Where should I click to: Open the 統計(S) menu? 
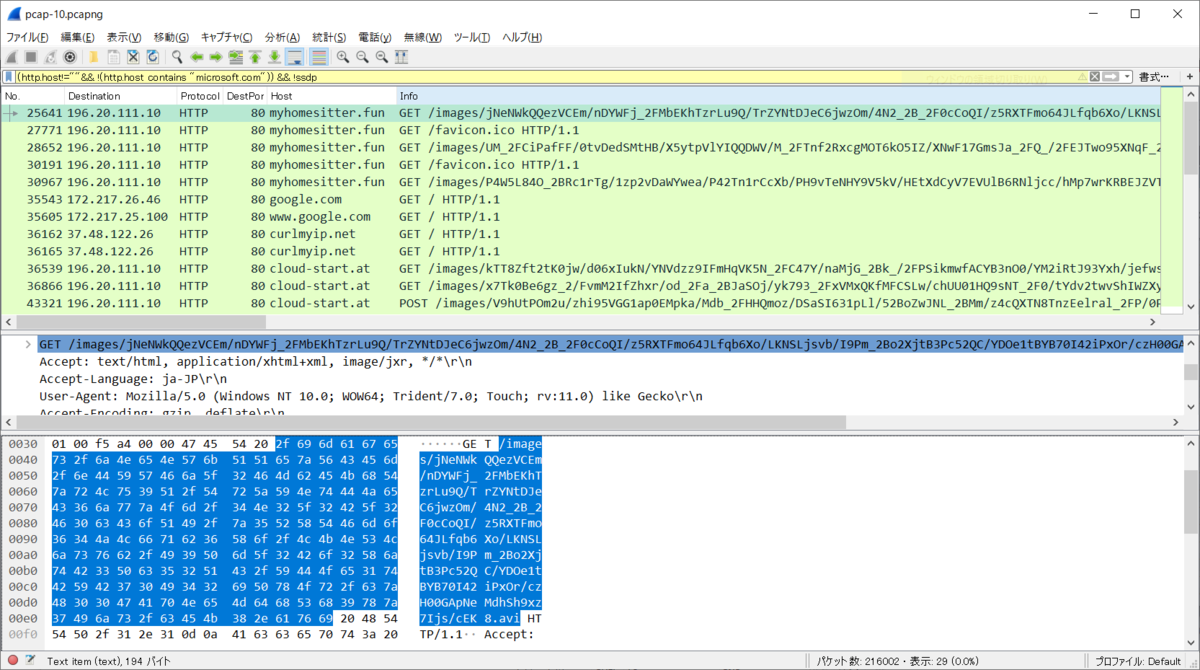coord(329,37)
